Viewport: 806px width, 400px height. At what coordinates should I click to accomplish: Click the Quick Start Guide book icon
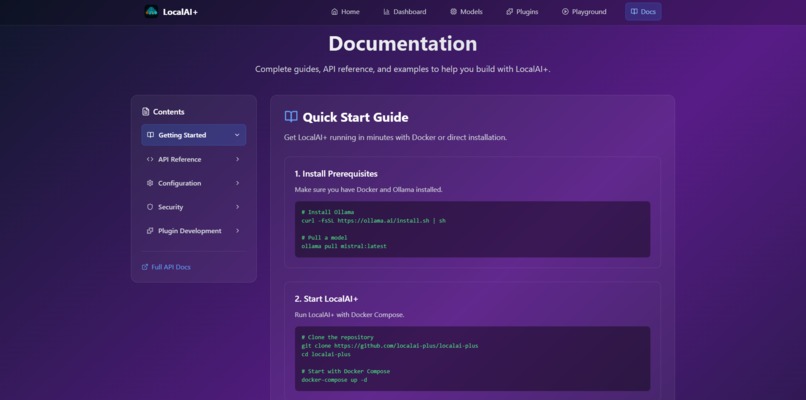tap(291, 117)
